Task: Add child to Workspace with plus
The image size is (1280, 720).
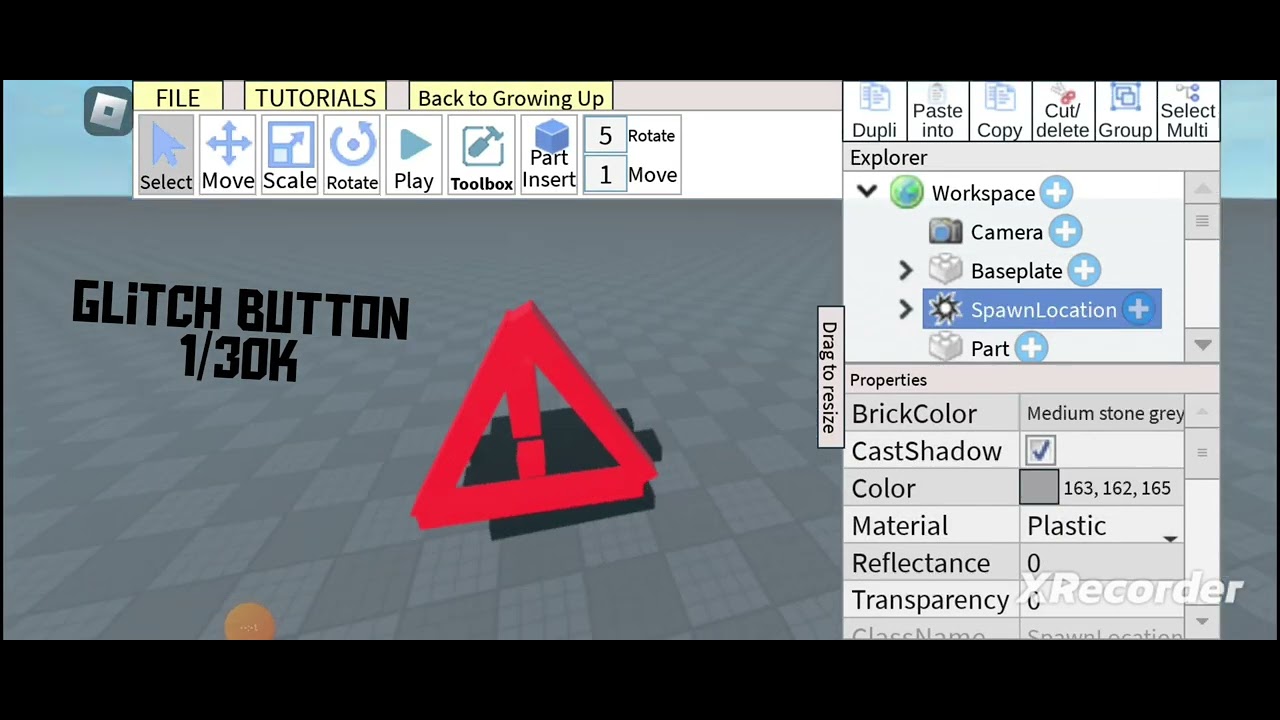Action: (x=1056, y=193)
